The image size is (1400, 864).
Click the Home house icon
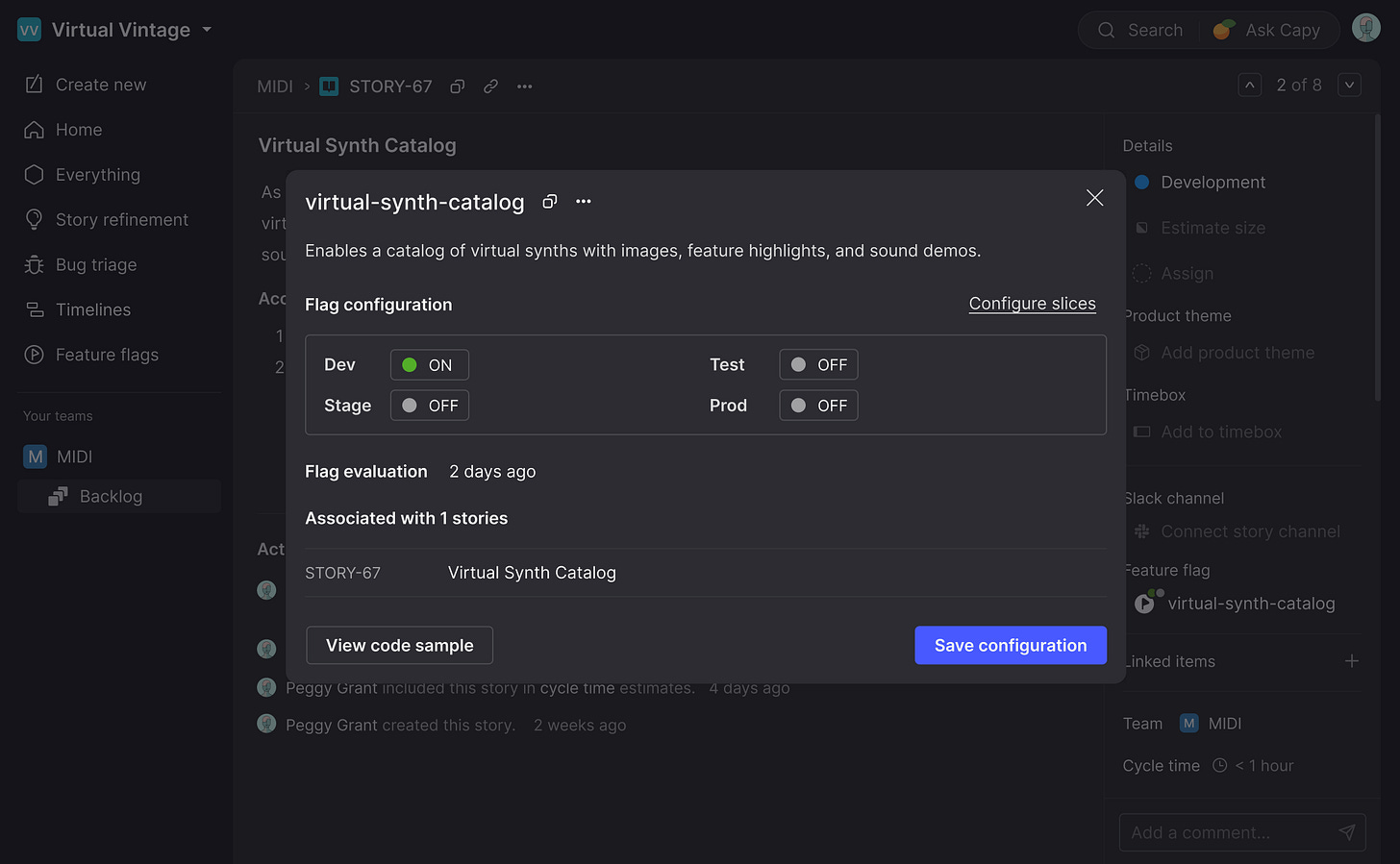(34, 130)
